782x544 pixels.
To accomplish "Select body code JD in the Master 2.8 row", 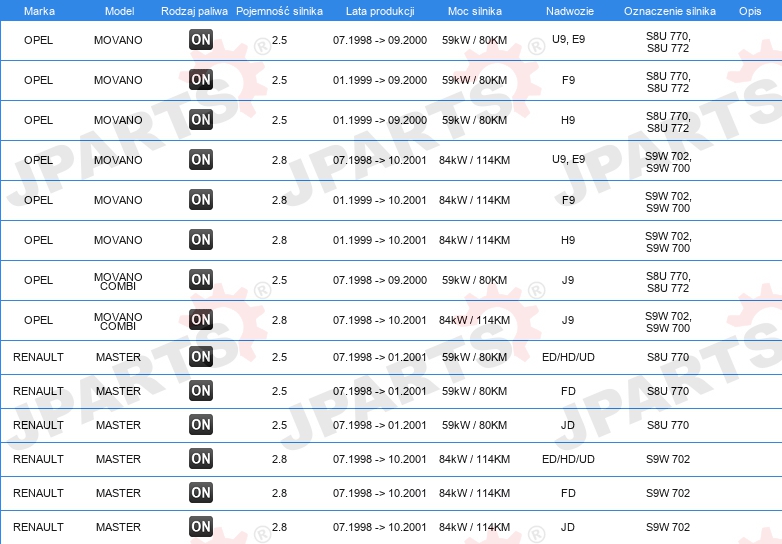I will pos(568,527).
